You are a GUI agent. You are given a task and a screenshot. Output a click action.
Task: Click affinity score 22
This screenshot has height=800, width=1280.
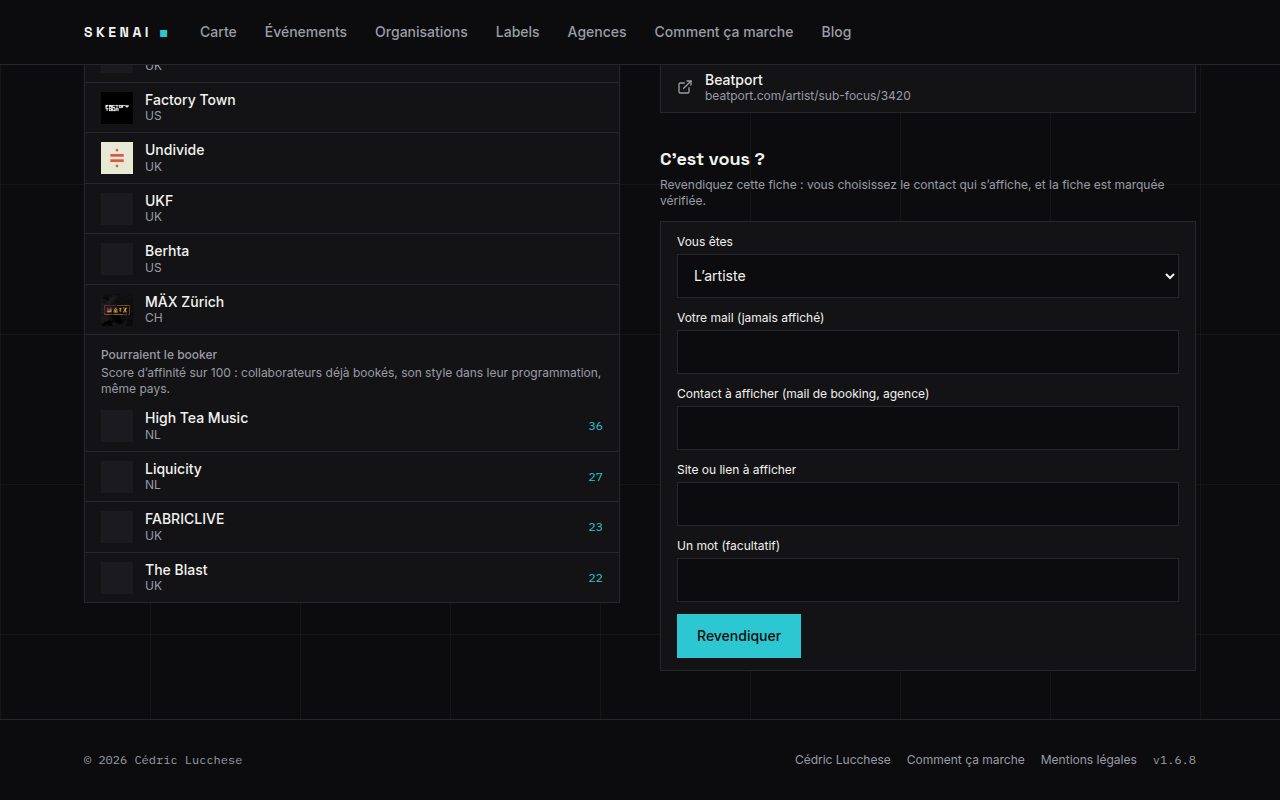(595, 578)
